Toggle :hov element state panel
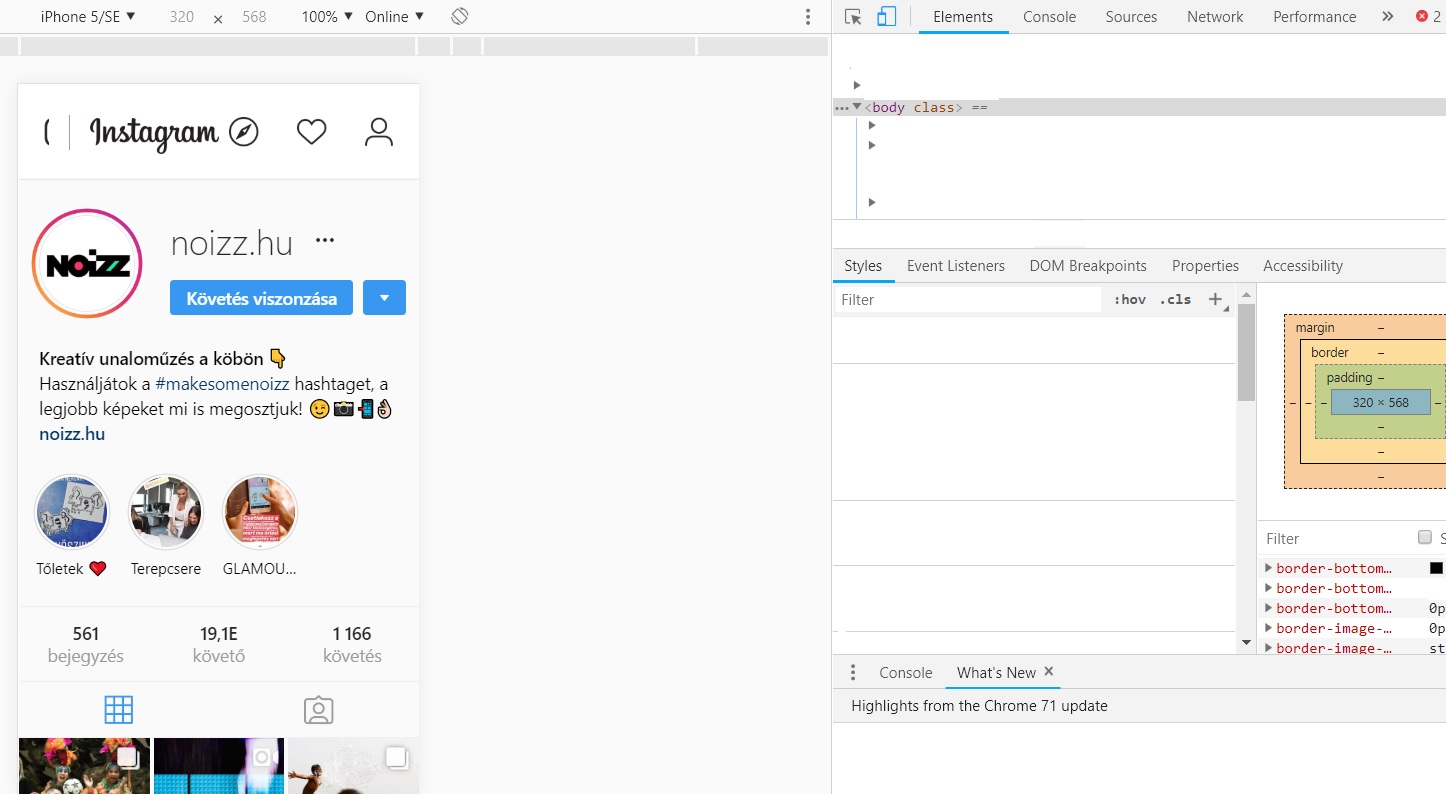 [1130, 299]
